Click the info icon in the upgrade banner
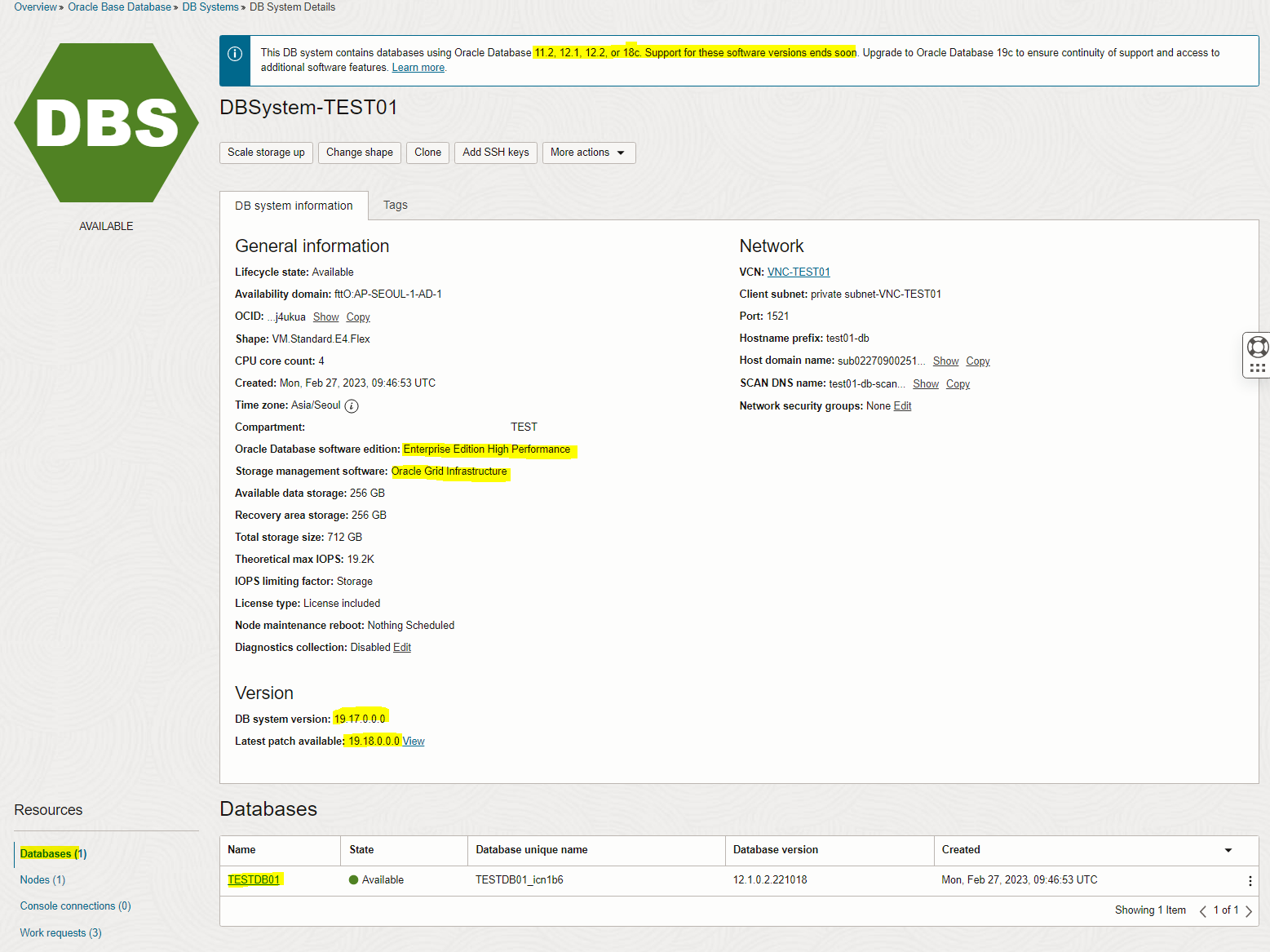Image resolution: width=1270 pixels, height=952 pixels. (x=235, y=54)
